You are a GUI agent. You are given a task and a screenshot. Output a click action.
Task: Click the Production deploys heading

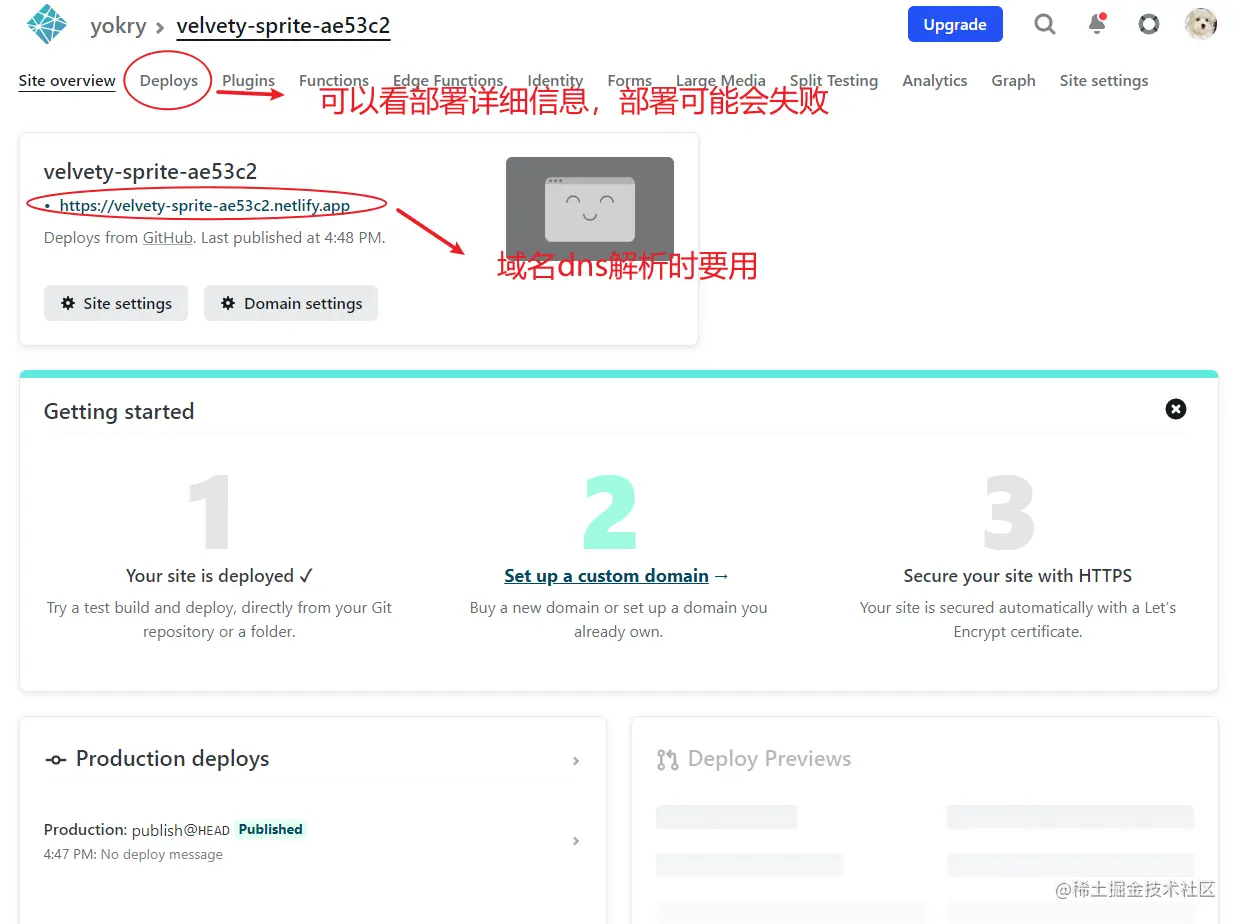pos(172,759)
